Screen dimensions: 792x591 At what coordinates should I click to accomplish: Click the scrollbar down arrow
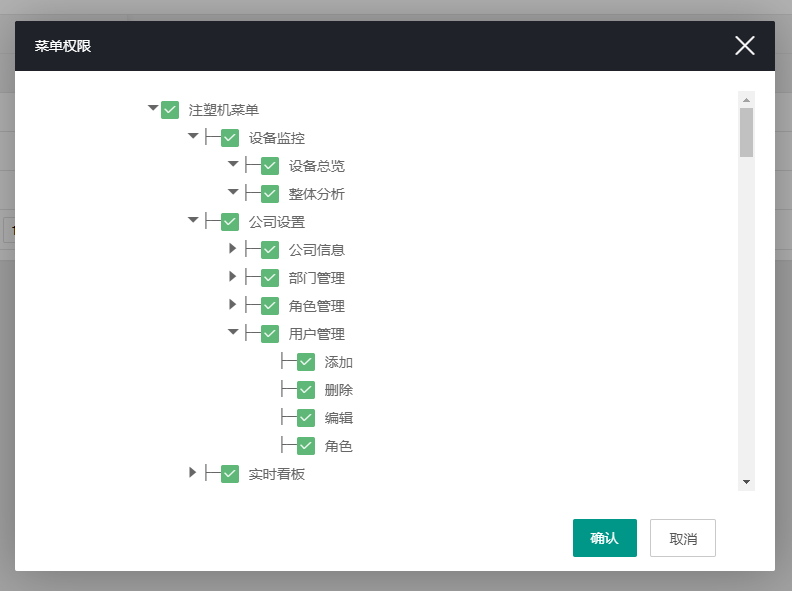click(746, 482)
